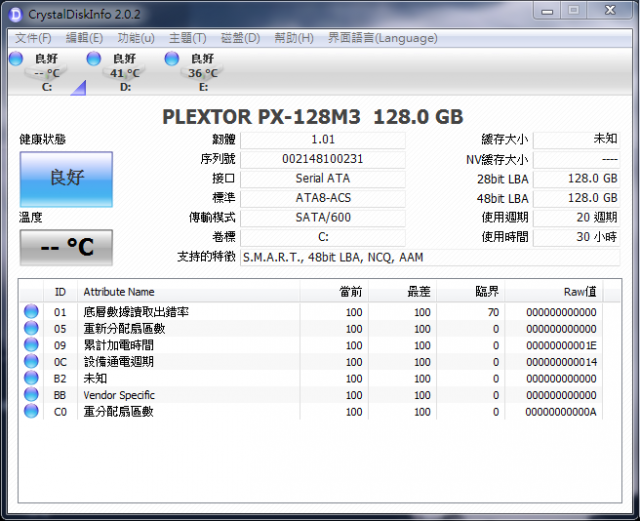This screenshot has width=640, height=521.
Task: Maximize the CrystalDiskInfo window
Action: coord(573,11)
